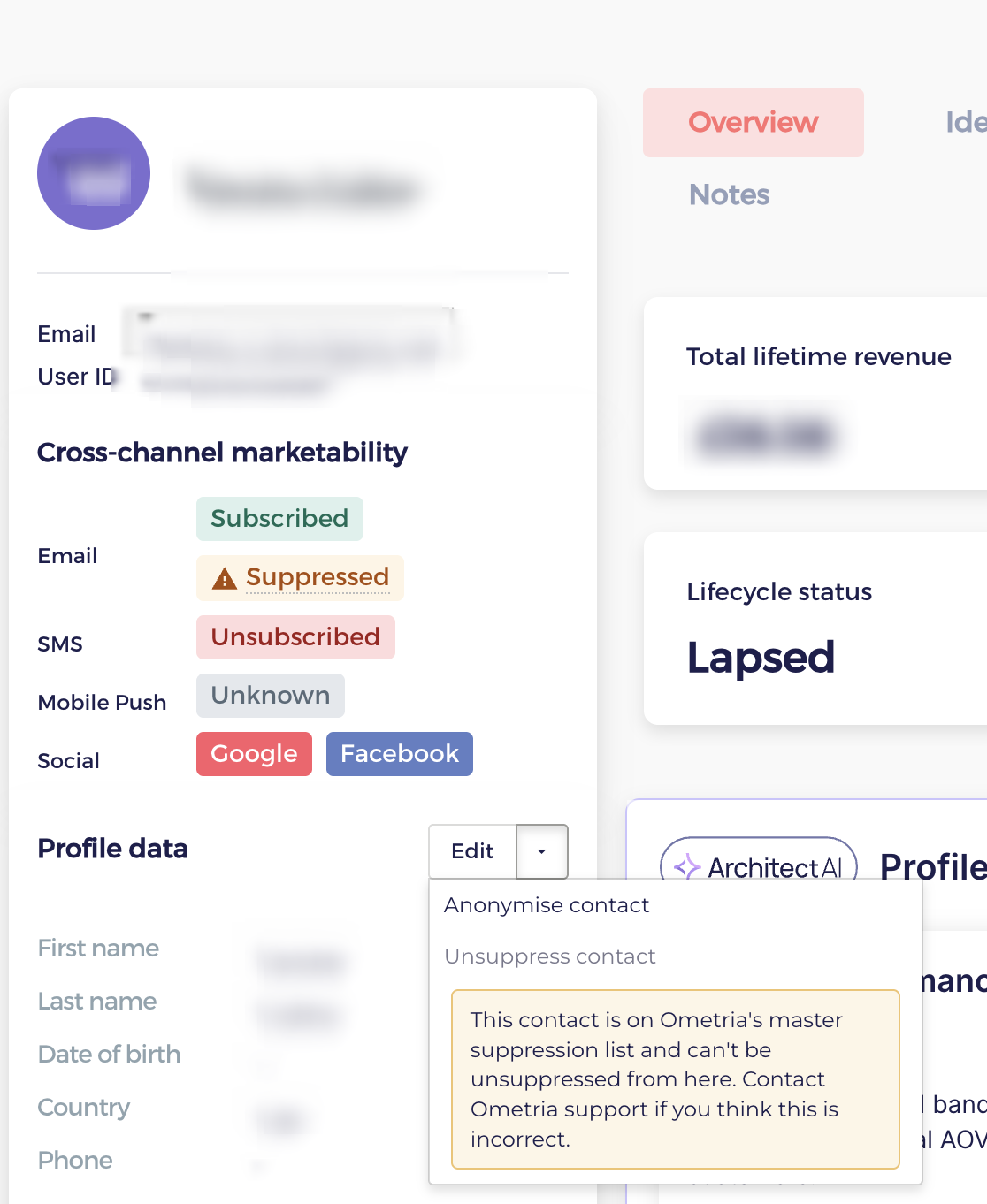Click the Unknown Mobile Push badge
The image size is (987, 1204).
tap(271, 696)
